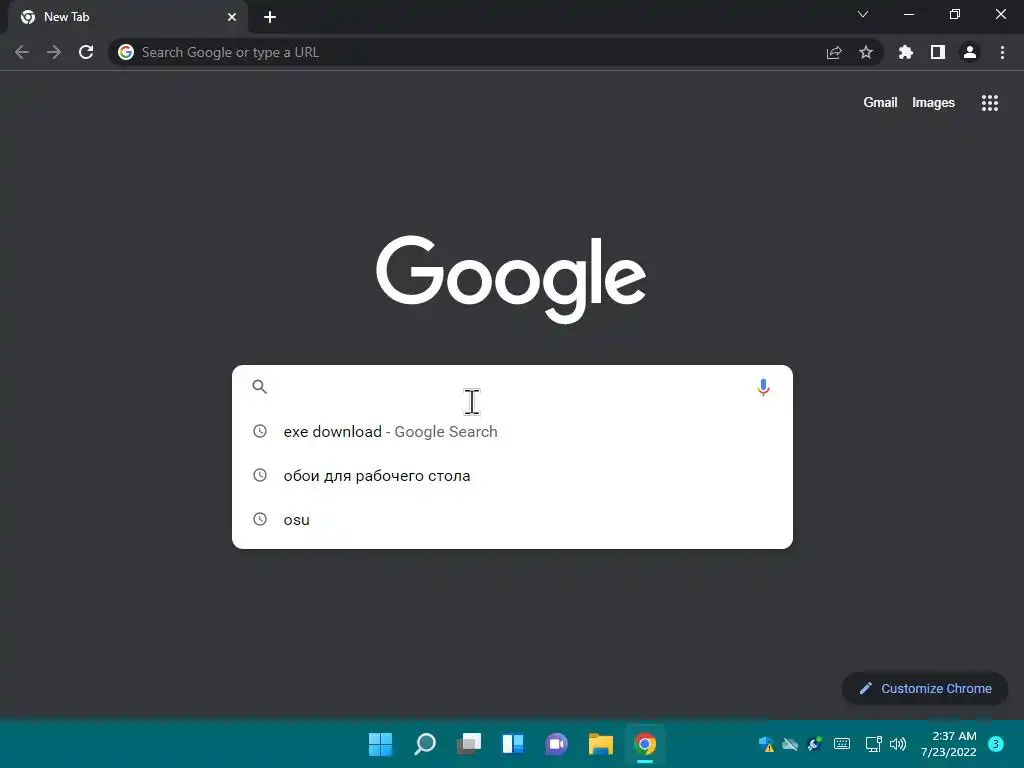Share this page icon in address bar
The width and height of the screenshot is (1024, 768).
(834, 52)
